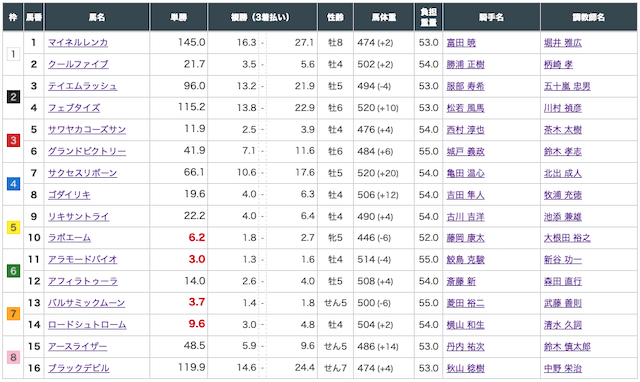View jockey 松若 風馬
The image size is (640, 382).
coord(465,108)
